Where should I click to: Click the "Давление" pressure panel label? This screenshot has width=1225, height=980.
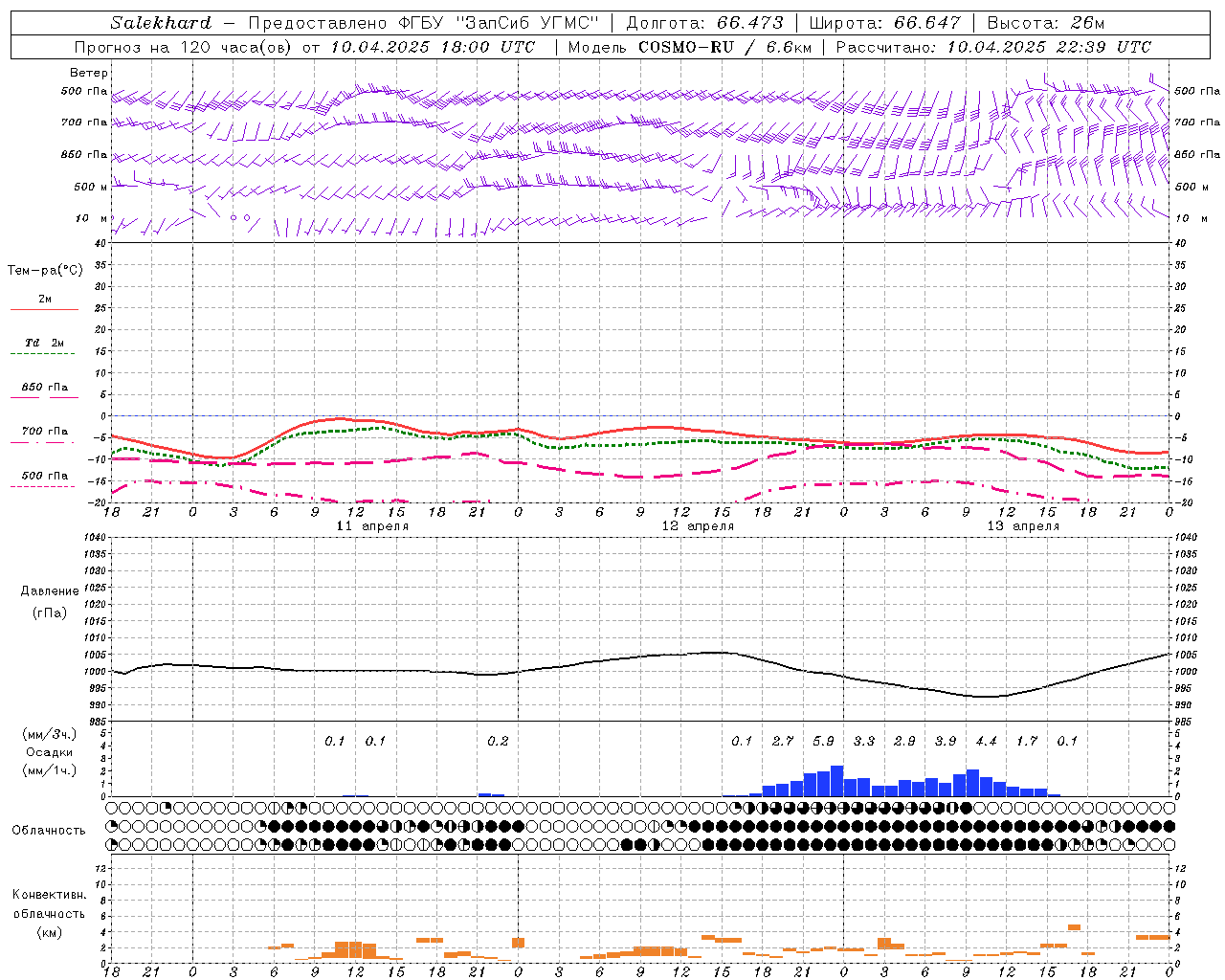pyautogui.click(x=50, y=591)
